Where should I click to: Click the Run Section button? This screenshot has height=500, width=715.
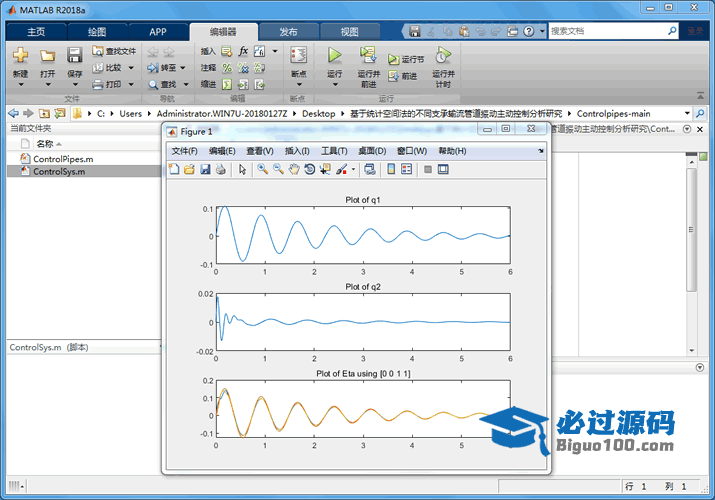point(406,59)
